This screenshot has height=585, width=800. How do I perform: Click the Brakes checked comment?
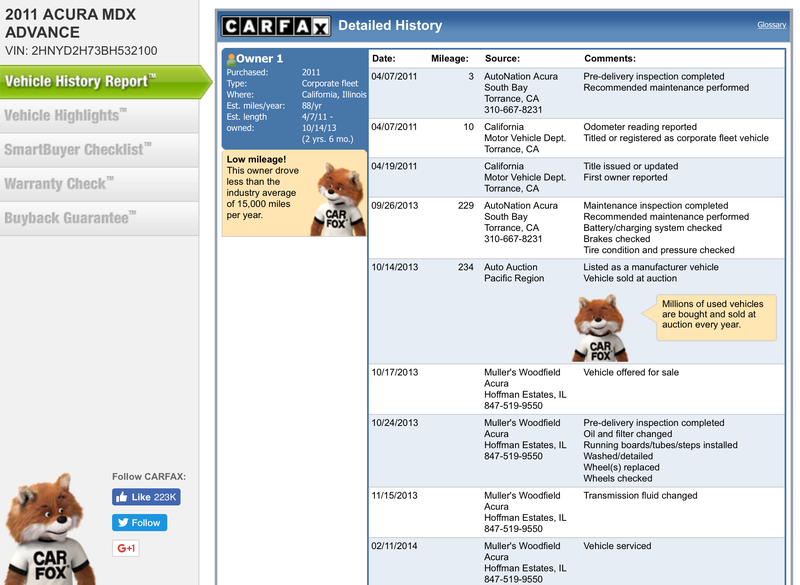point(617,239)
